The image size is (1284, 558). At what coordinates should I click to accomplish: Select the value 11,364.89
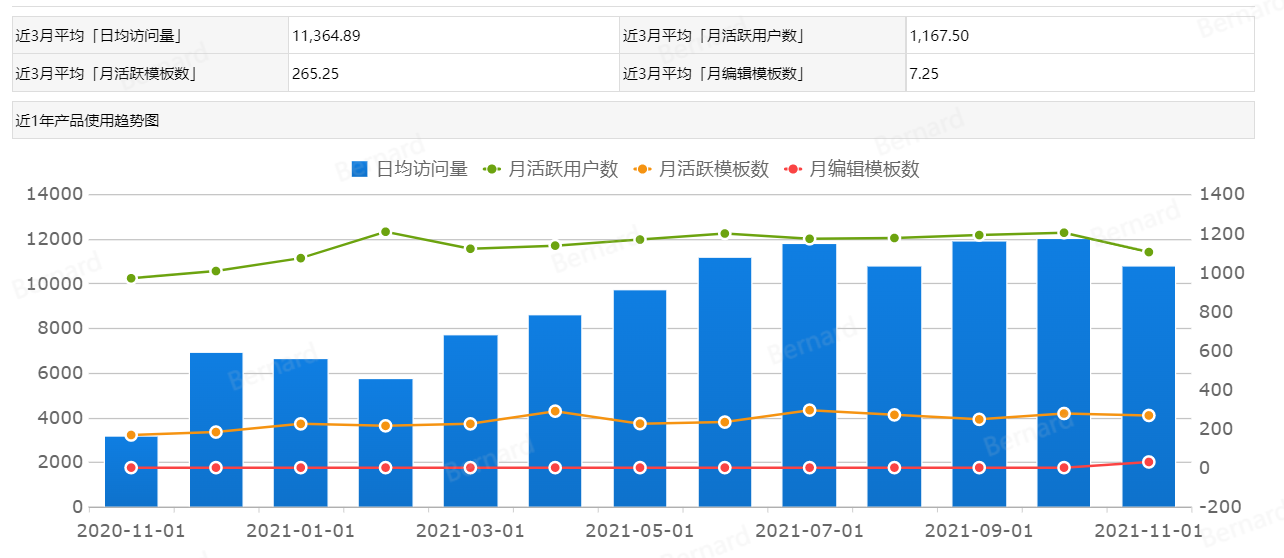[326, 36]
